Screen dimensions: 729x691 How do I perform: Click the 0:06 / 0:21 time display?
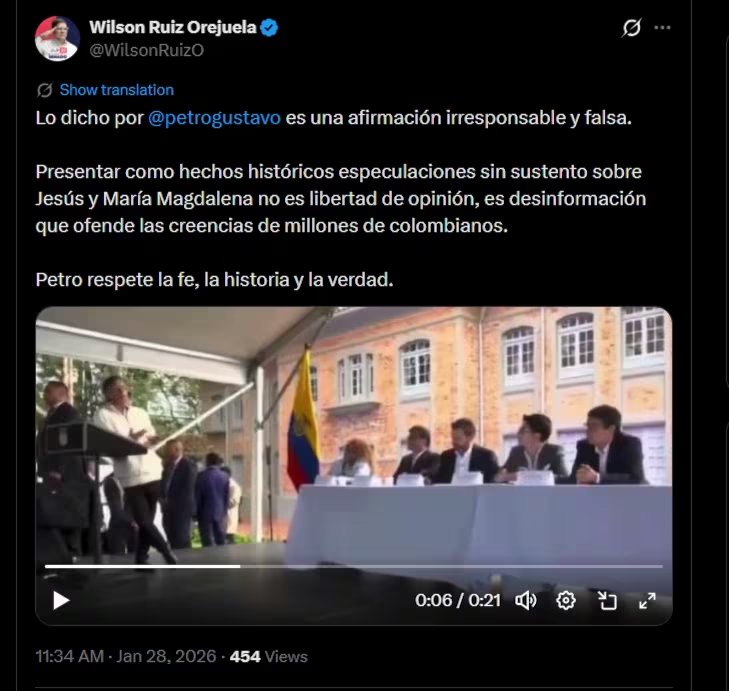tap(457, 600)
